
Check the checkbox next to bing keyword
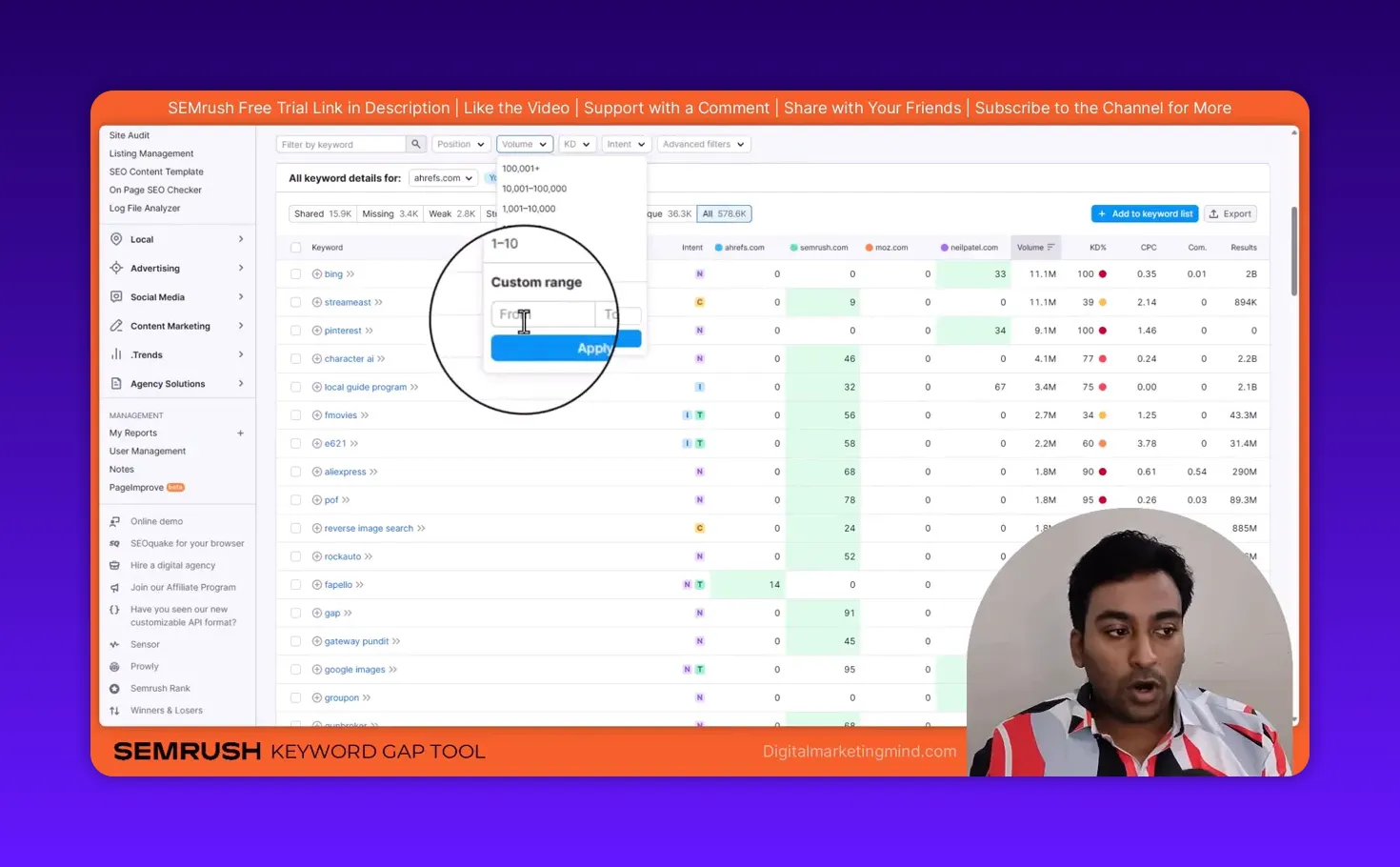coord(295,273)
